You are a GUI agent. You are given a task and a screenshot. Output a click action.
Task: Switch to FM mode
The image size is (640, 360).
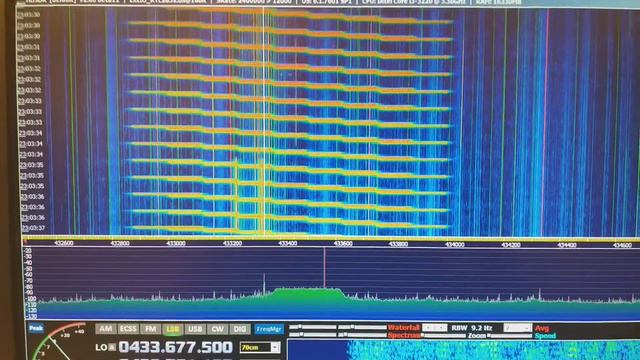tap(150, 329)
